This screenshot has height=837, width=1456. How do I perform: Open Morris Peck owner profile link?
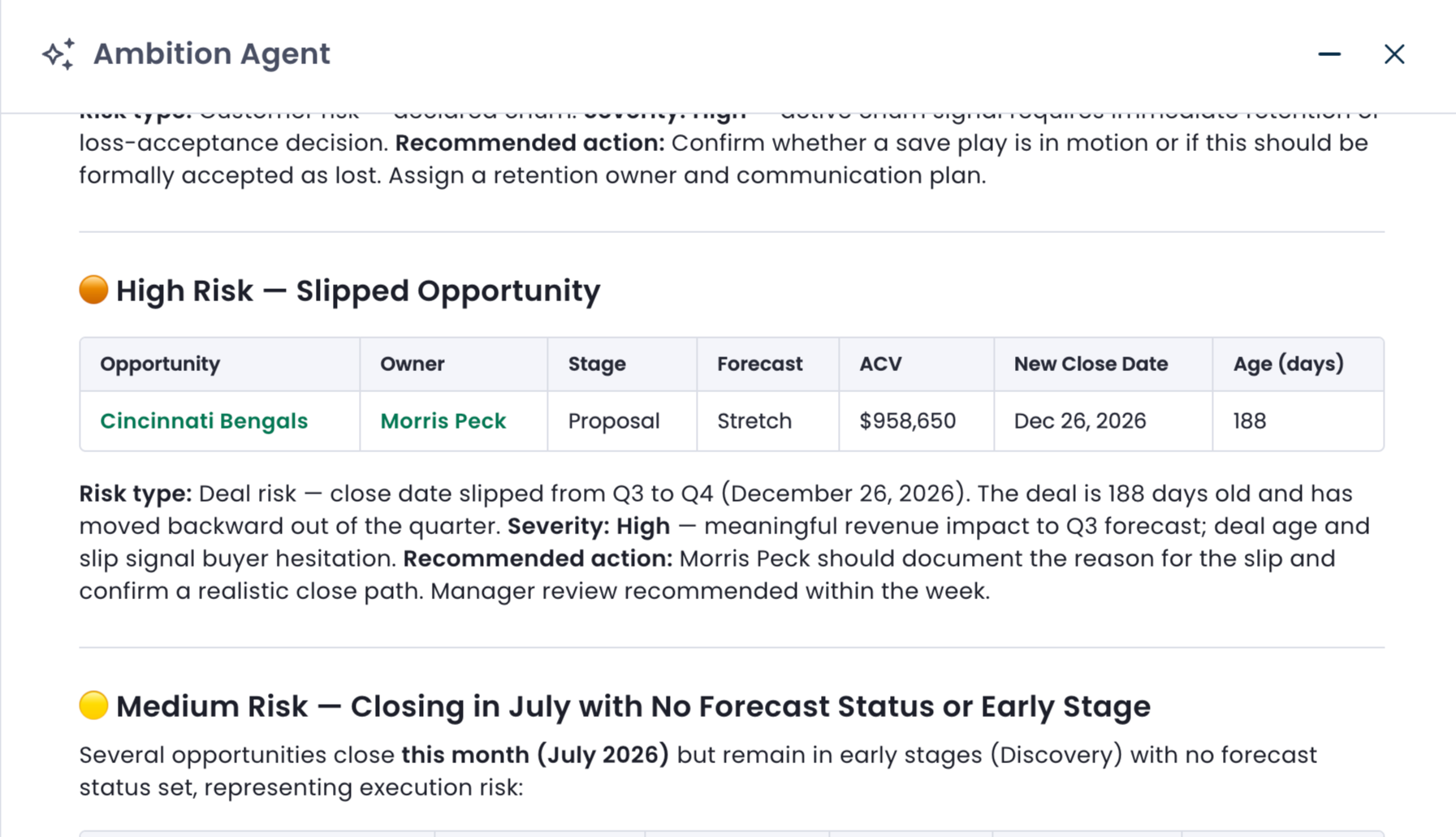443,421
